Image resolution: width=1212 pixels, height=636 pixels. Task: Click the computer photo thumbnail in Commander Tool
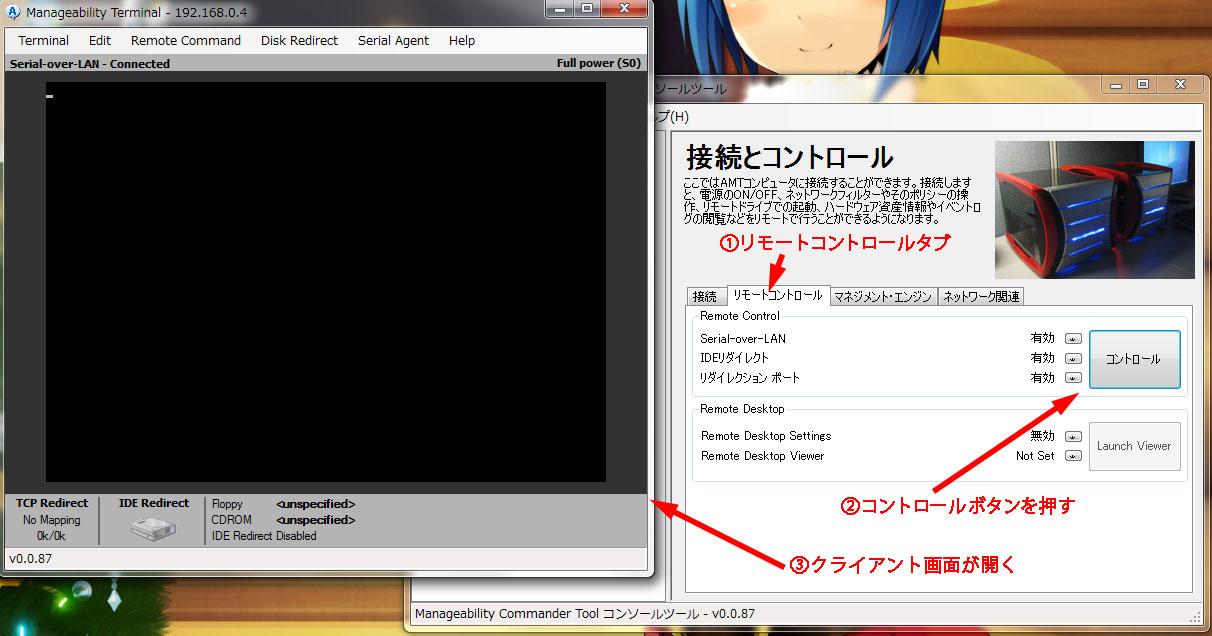[1094, 209]
